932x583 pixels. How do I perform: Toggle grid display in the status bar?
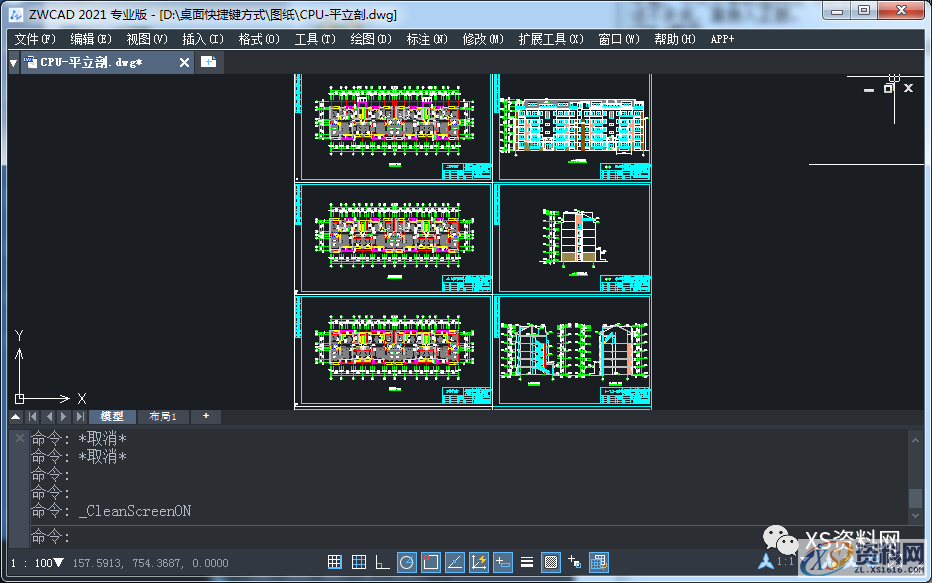[x=359, y=563]
